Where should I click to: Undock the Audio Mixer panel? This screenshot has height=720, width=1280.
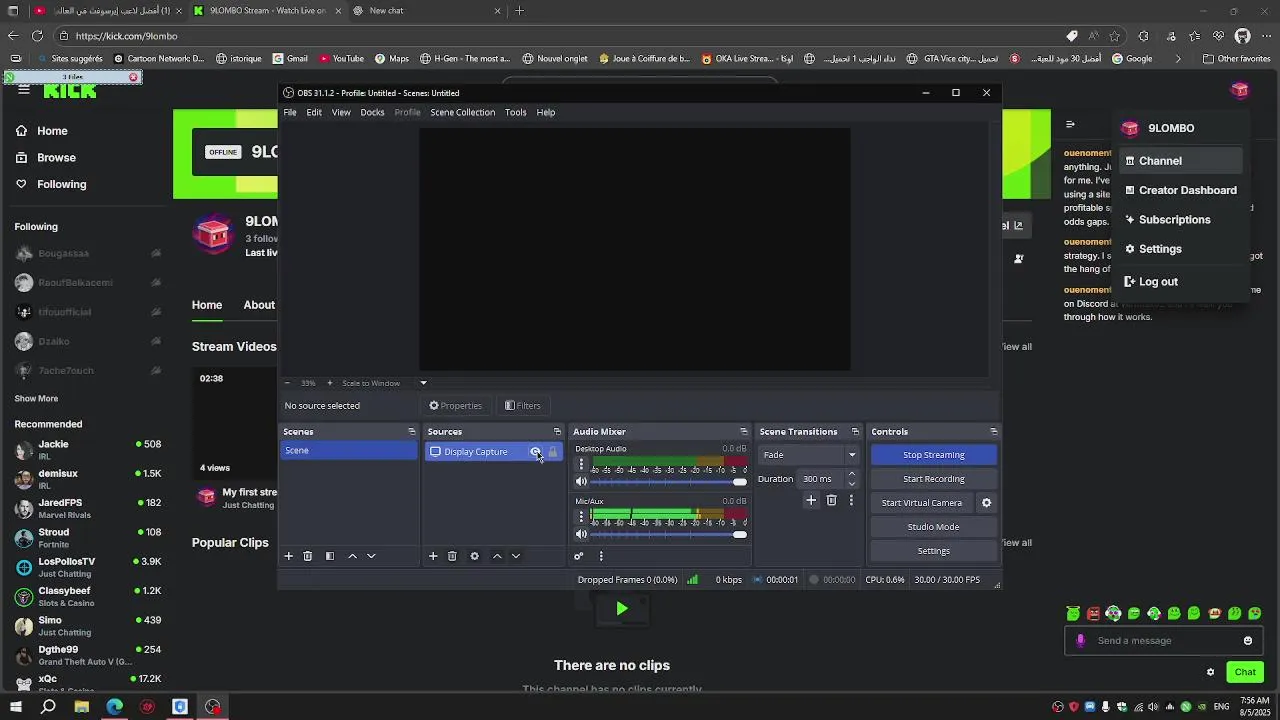(x=743, y=432)
